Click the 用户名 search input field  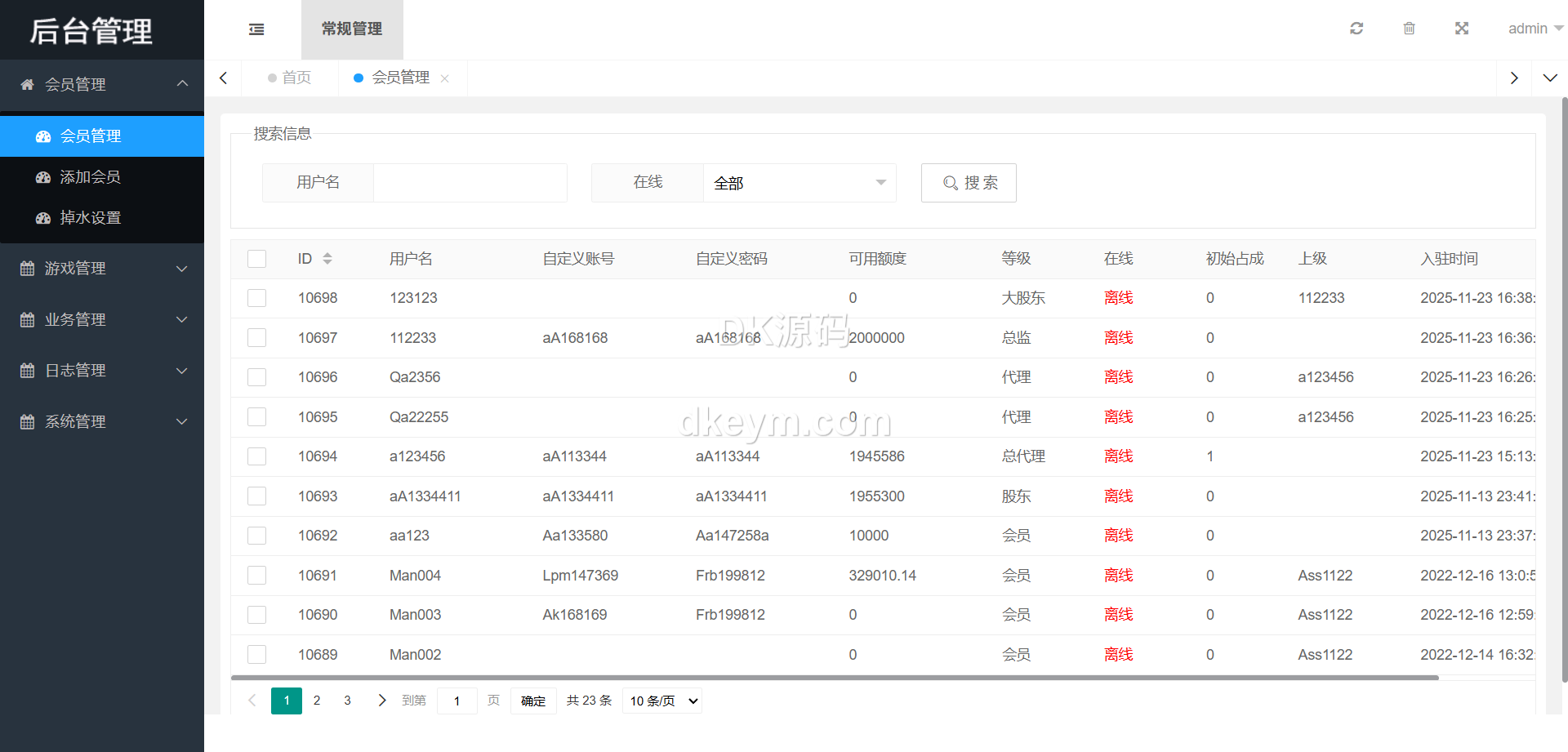470,183
